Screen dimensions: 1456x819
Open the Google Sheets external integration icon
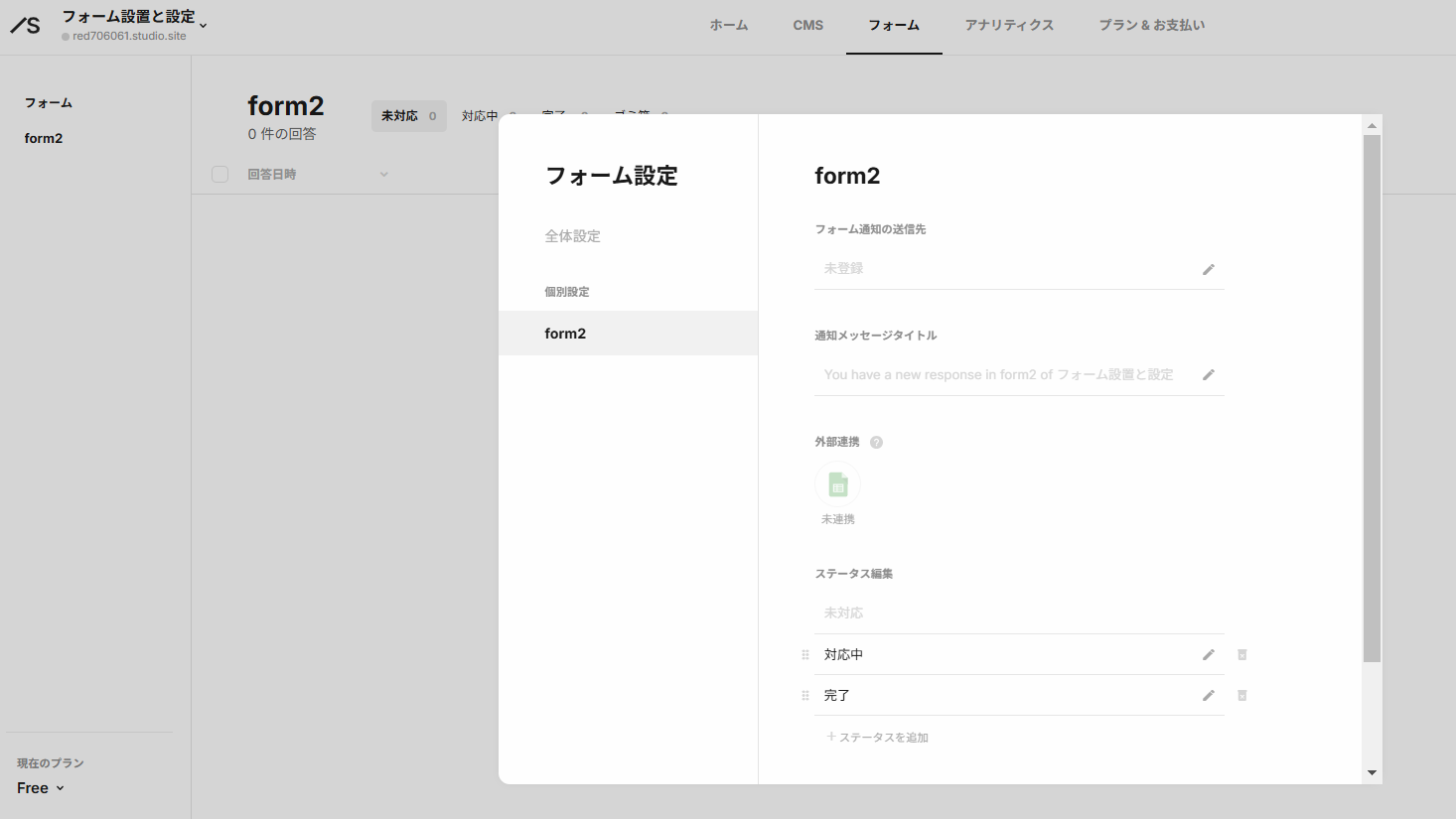coord(838,483)
